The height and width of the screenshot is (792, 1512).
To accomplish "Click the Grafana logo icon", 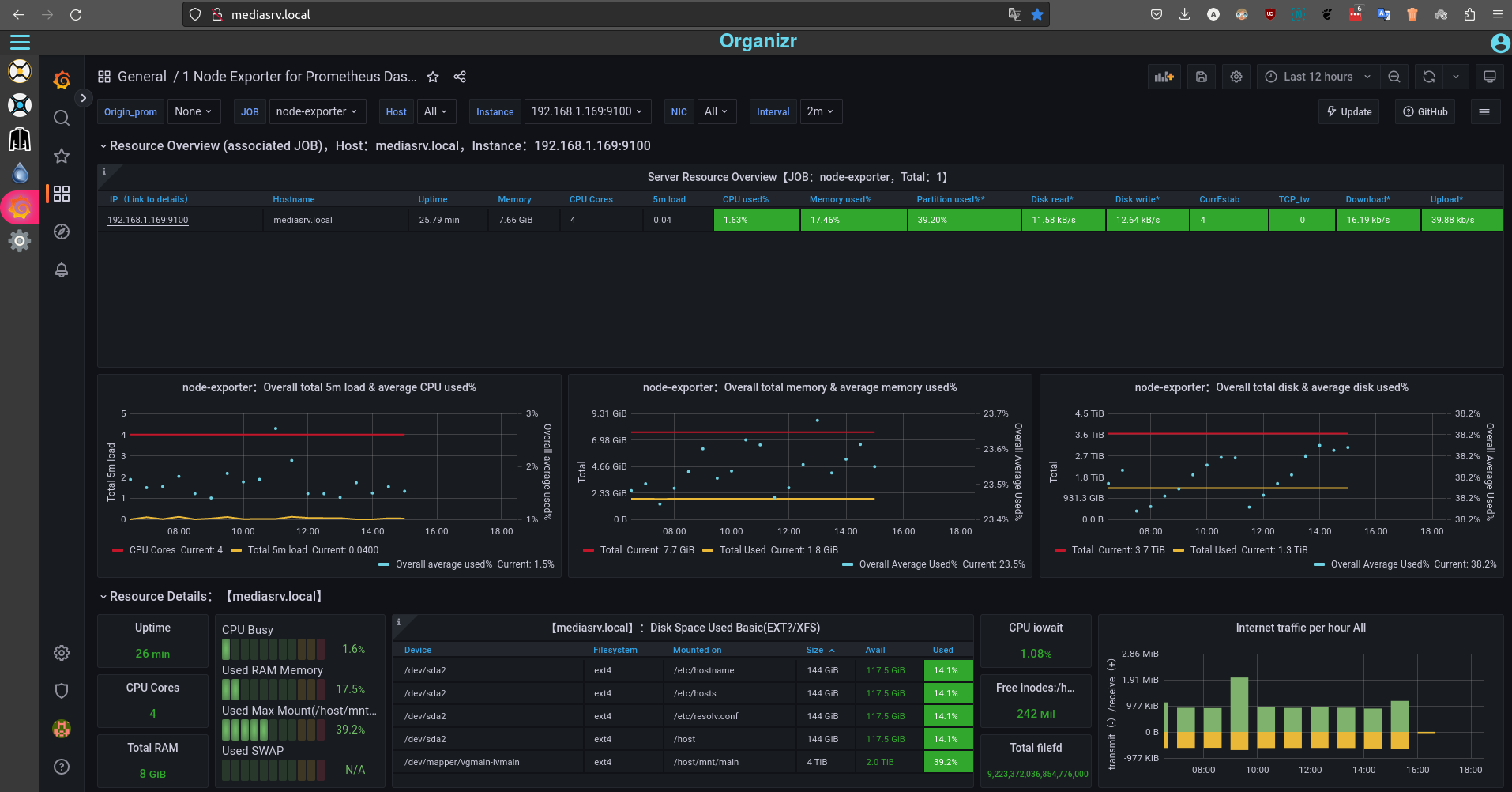I will pos(62,80).
